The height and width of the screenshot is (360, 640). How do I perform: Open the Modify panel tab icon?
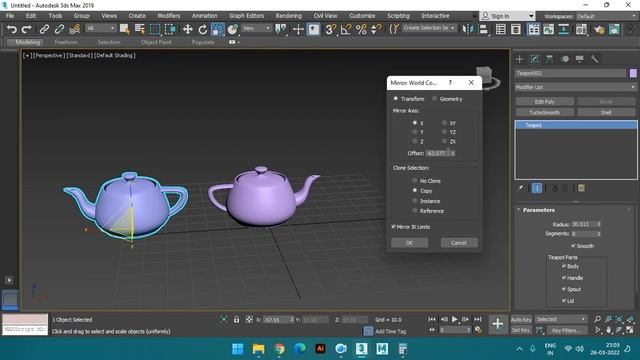(534, 59)
